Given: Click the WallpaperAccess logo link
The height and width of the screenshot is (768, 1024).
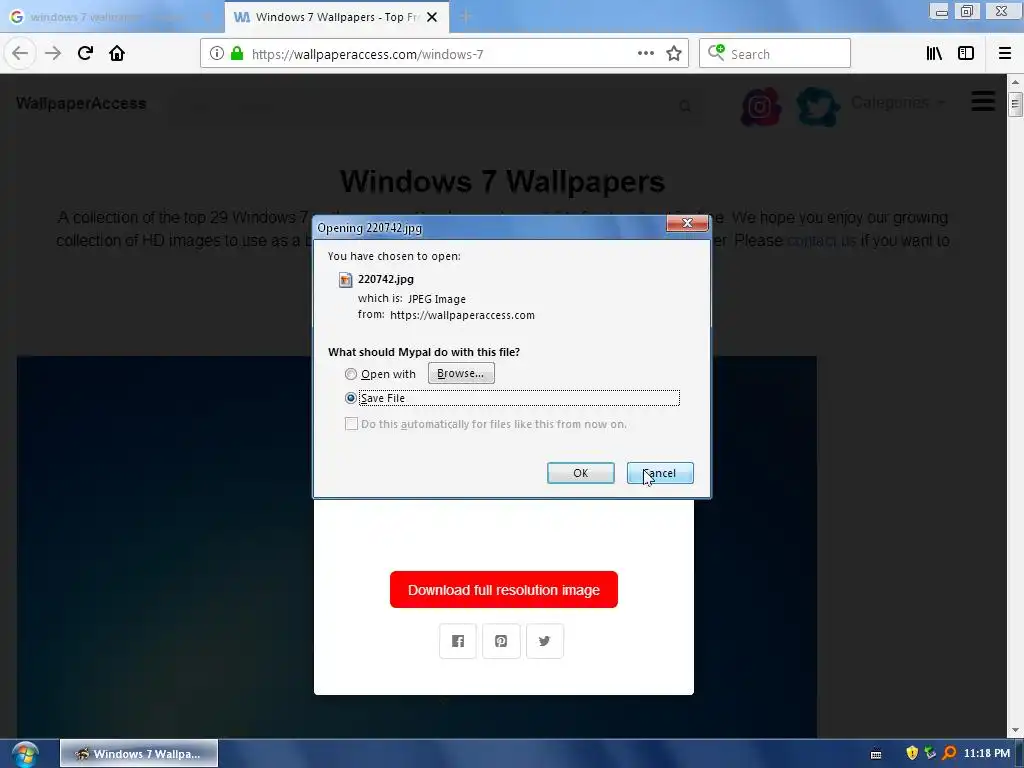Looking at the screenshot, I should [x=81, y=103].
